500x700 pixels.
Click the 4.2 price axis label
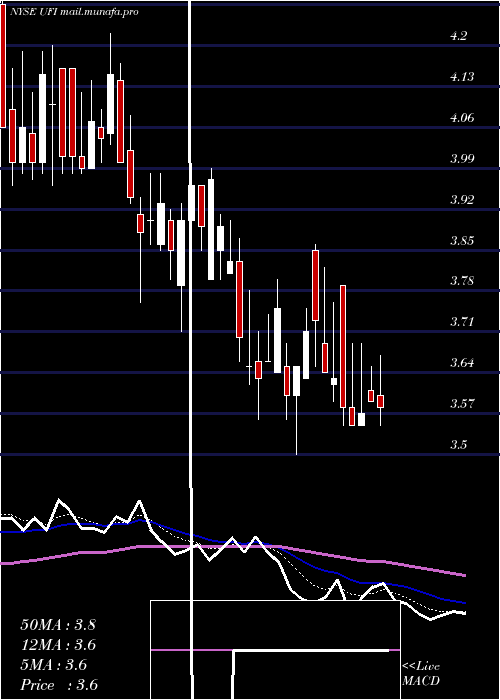tap(459, 36)
